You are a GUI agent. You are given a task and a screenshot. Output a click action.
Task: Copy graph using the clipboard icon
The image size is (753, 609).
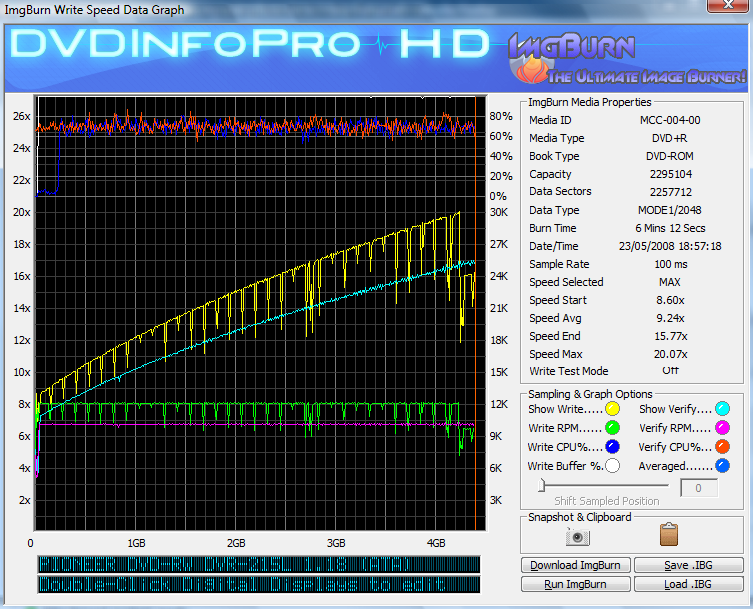click(x=669, y=535)
